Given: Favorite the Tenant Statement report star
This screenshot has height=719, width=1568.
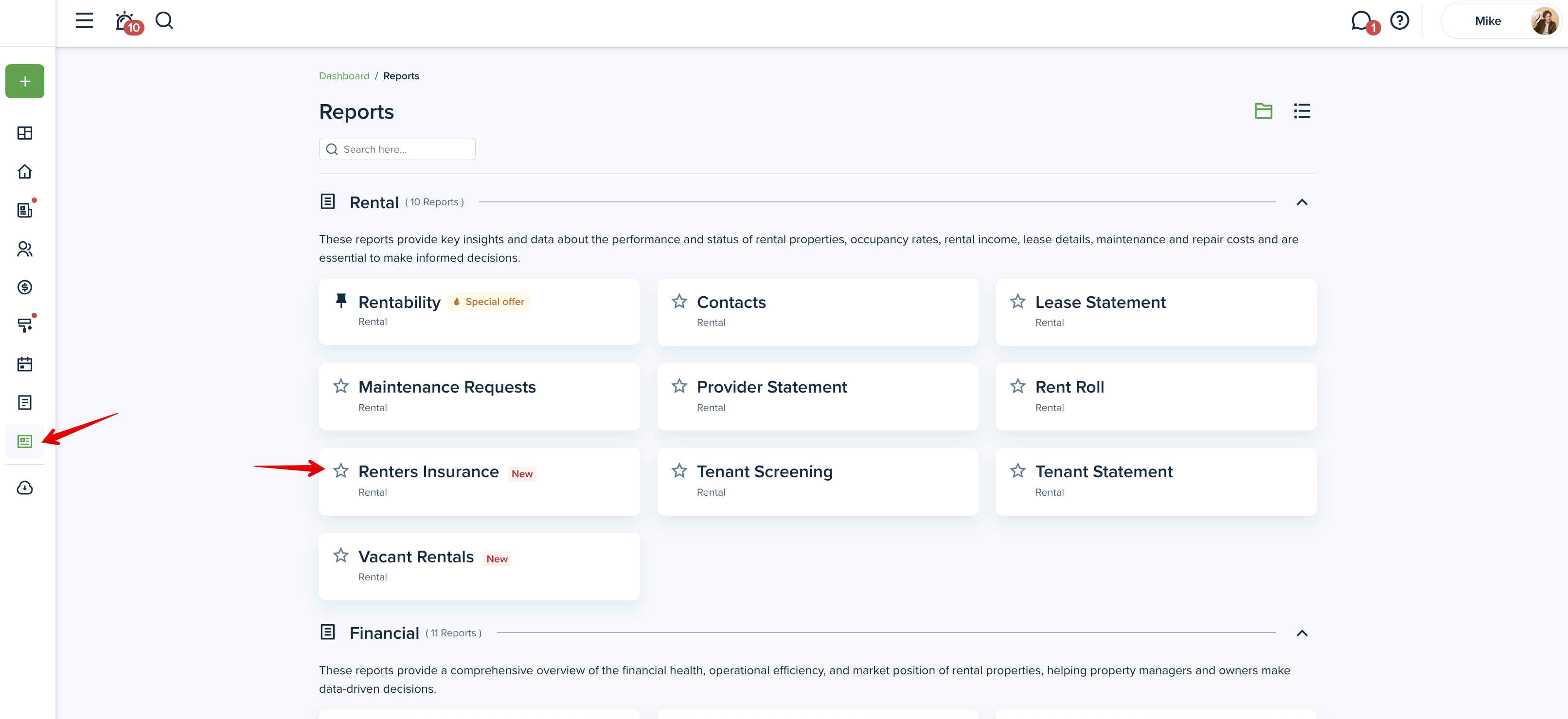Looking at the screenshot, I should tap(1018, 470).
